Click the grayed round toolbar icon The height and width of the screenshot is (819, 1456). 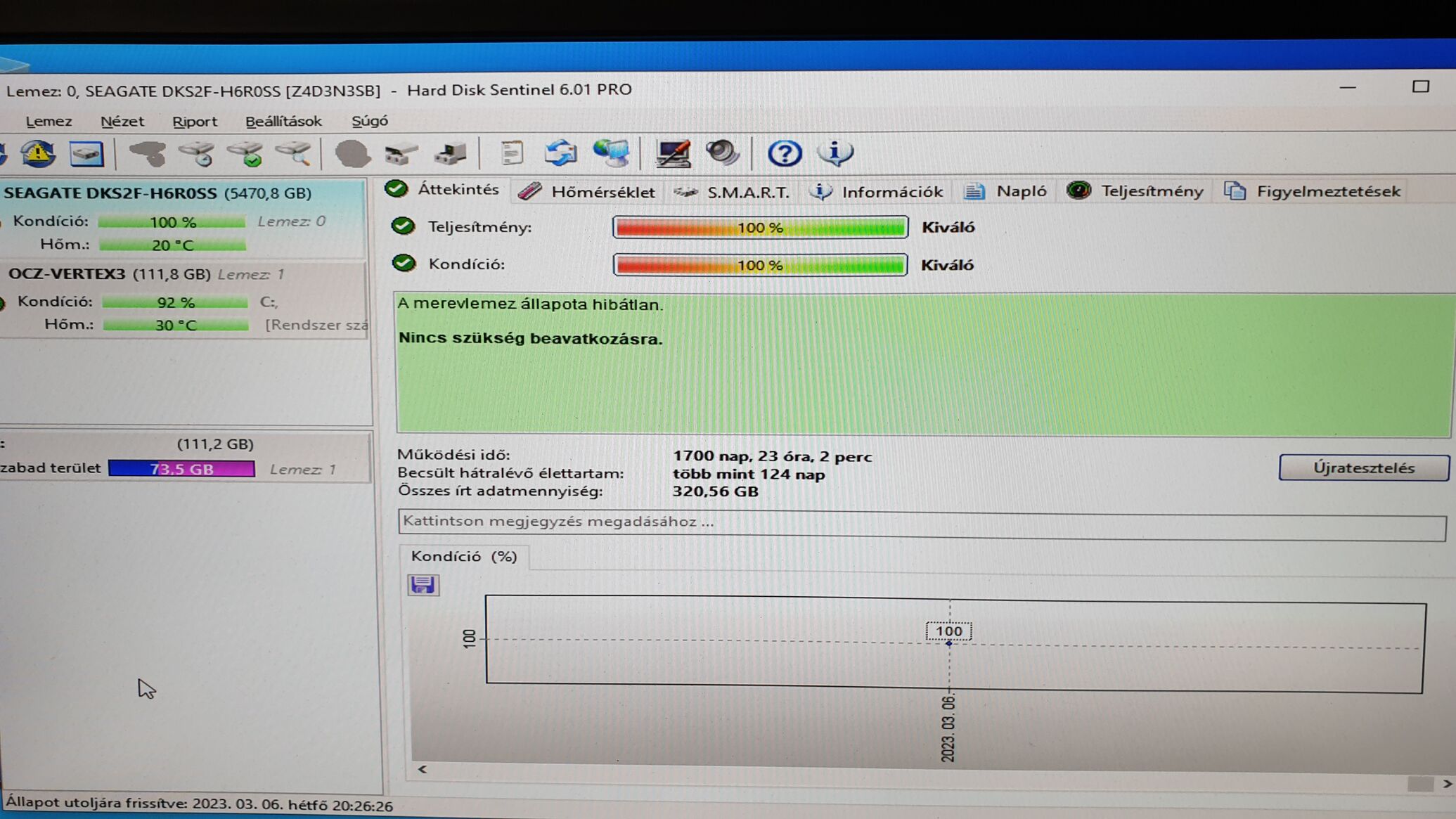[352, 153]
